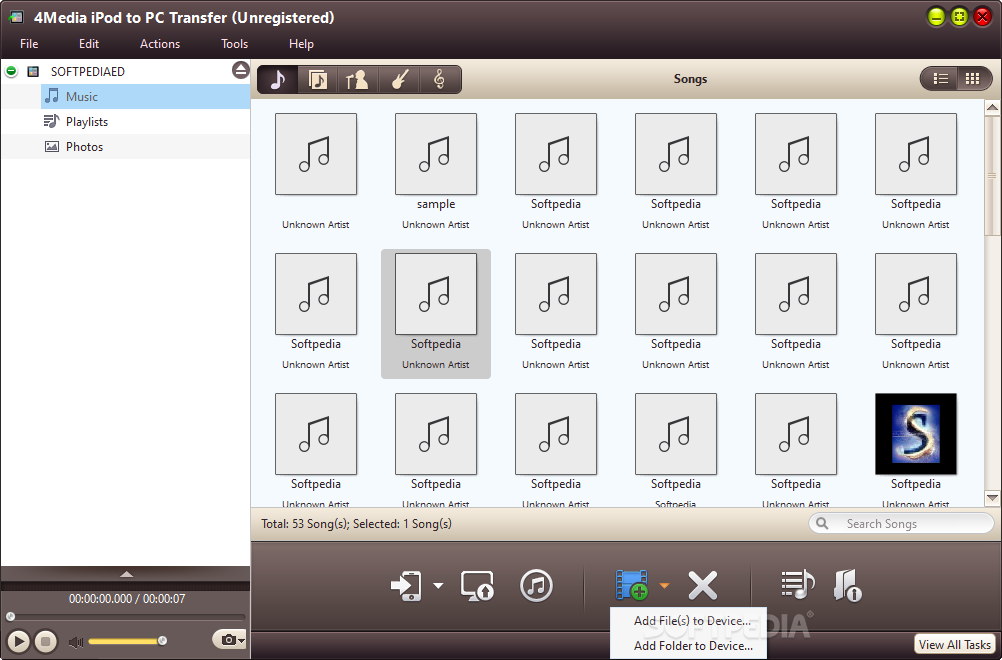Click the delete X icon
This screenshot has height=660, width=1002.
[x=703, y=585]
